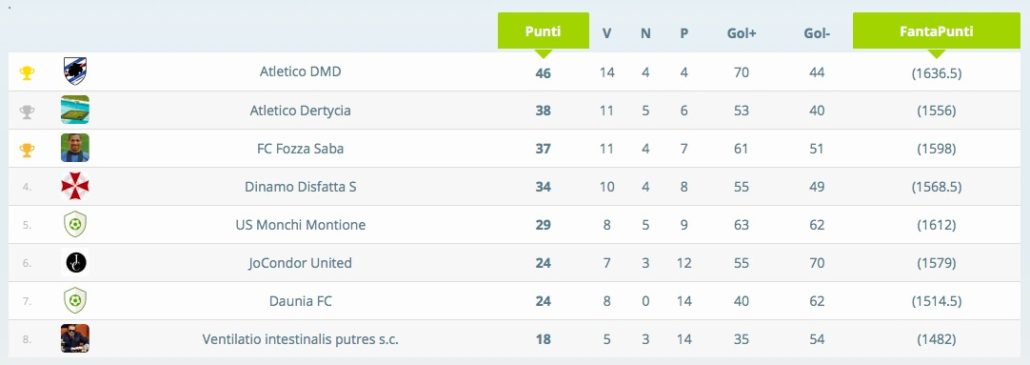Click the FC Fozza Saba player avatar
The width and height of the screenshot is (1030, 365).
[x=75, y=148]
